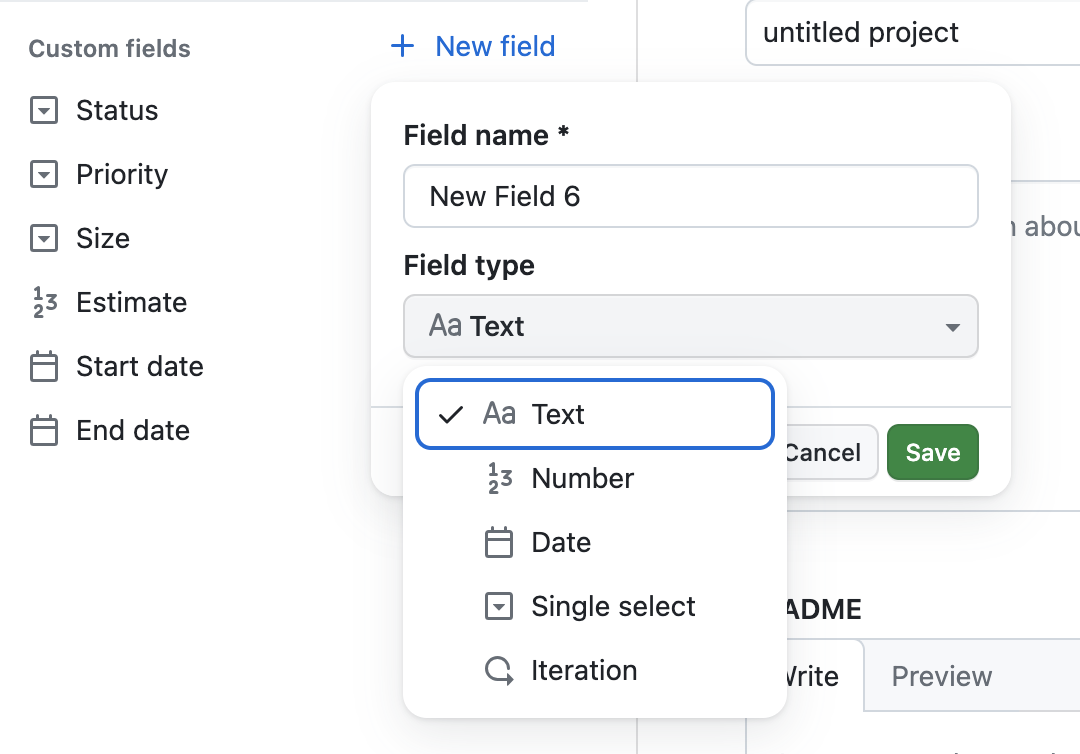Choose Iteration as the field type

(x=585, y=670)
